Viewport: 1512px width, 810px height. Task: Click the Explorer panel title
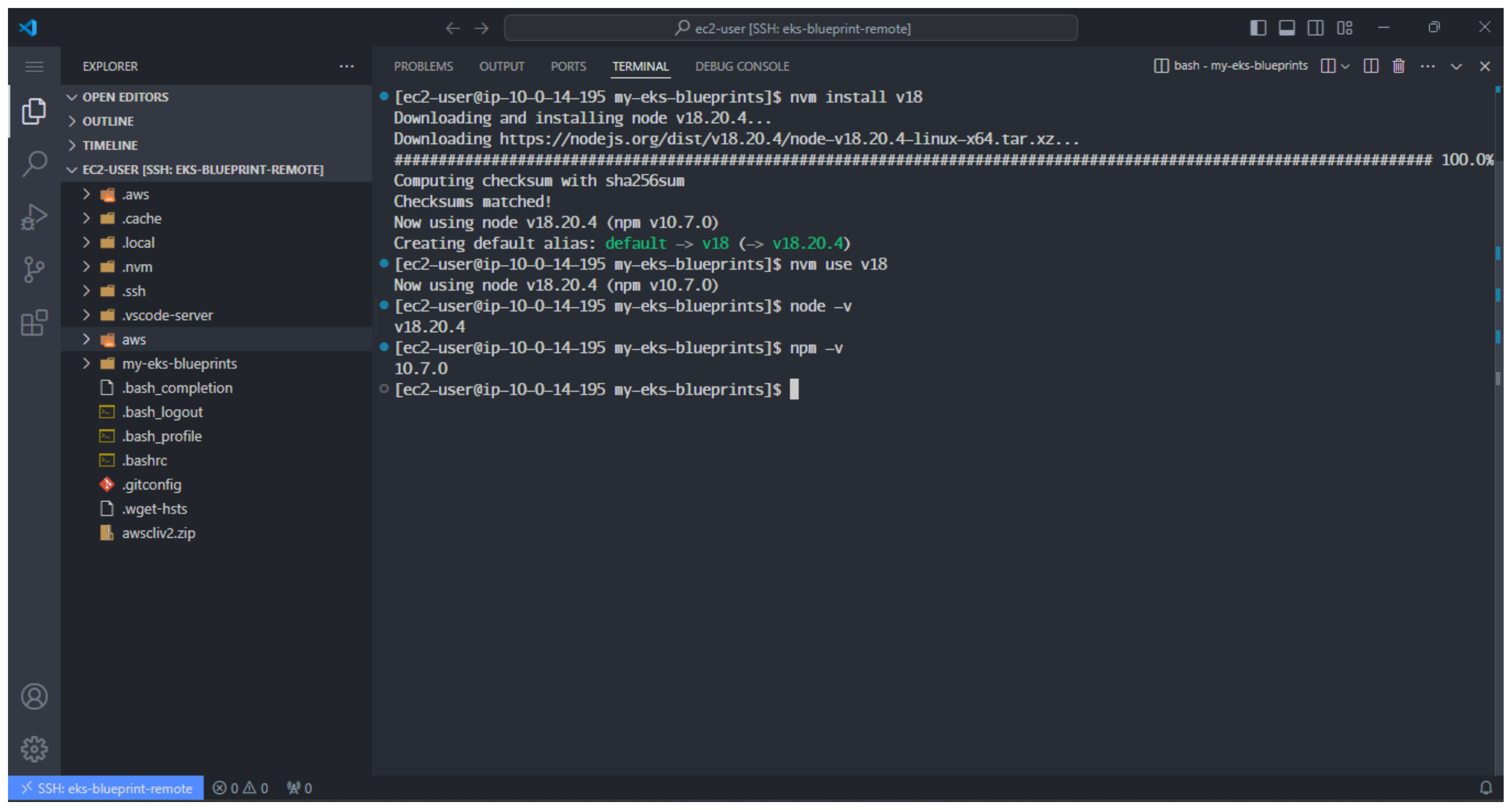tap(110, 66)
